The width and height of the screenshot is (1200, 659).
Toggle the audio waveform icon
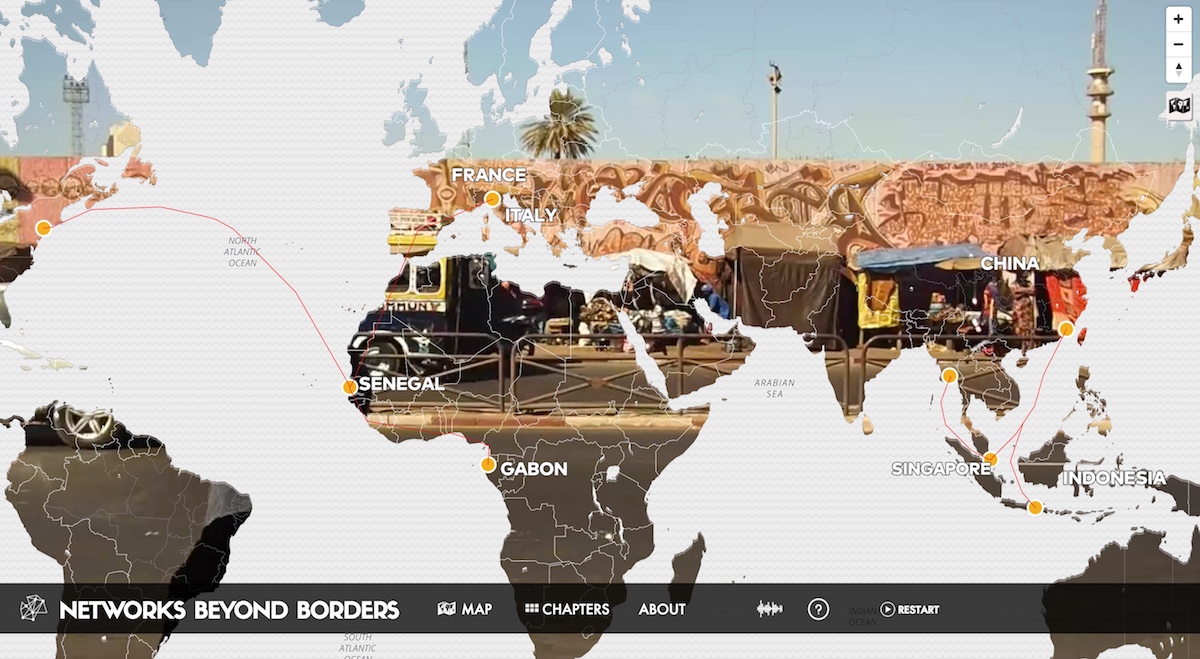pos(769,609)
